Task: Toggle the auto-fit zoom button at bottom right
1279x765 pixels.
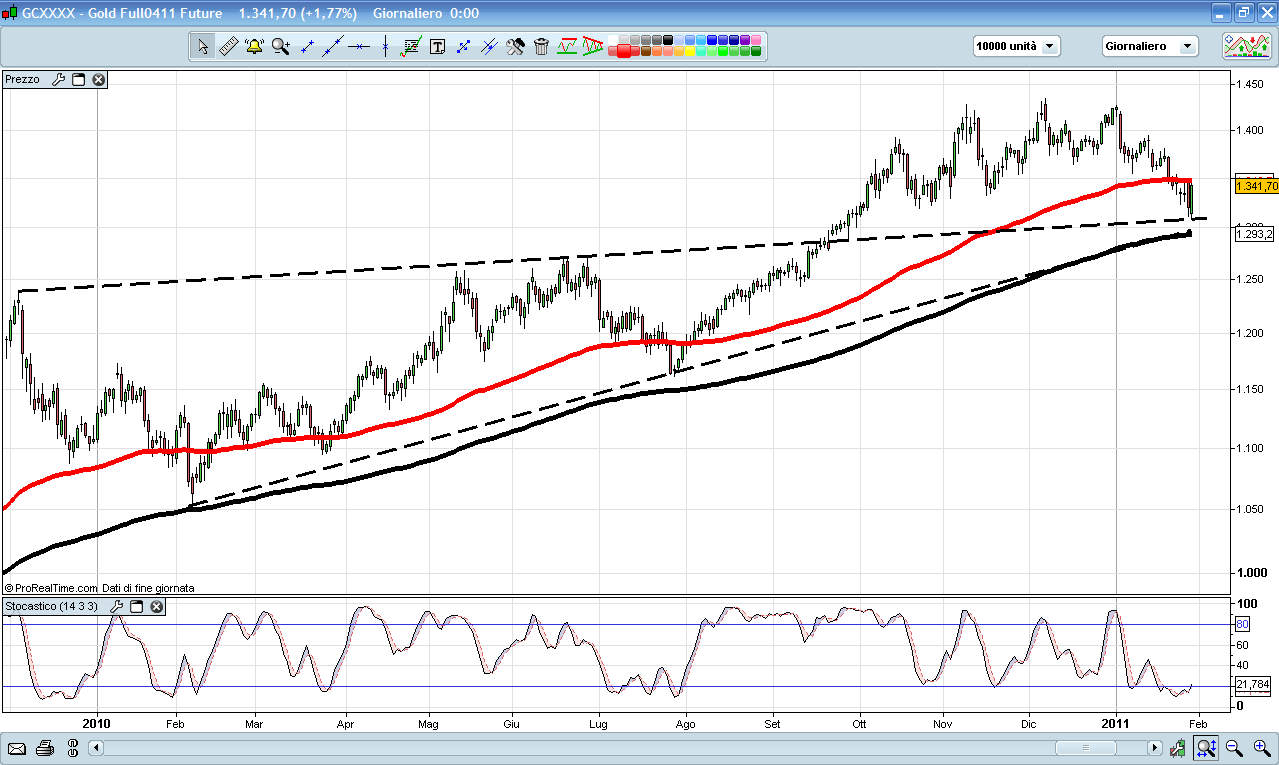Action: [1206, 747]
